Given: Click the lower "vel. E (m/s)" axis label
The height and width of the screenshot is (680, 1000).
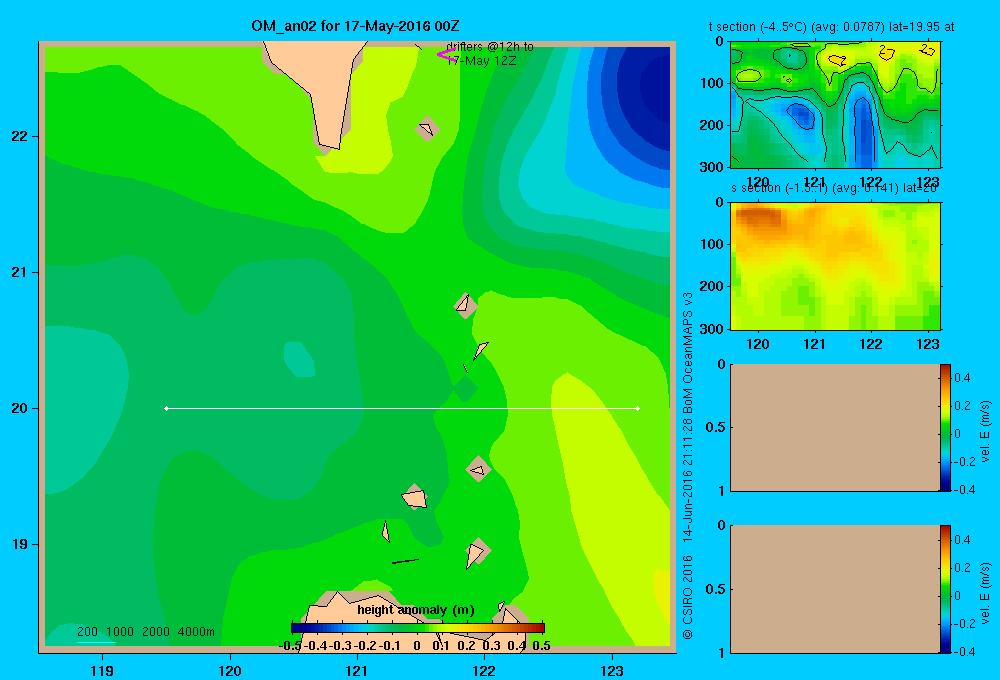Looking at the screenshot, I should (x=985, y=593).
